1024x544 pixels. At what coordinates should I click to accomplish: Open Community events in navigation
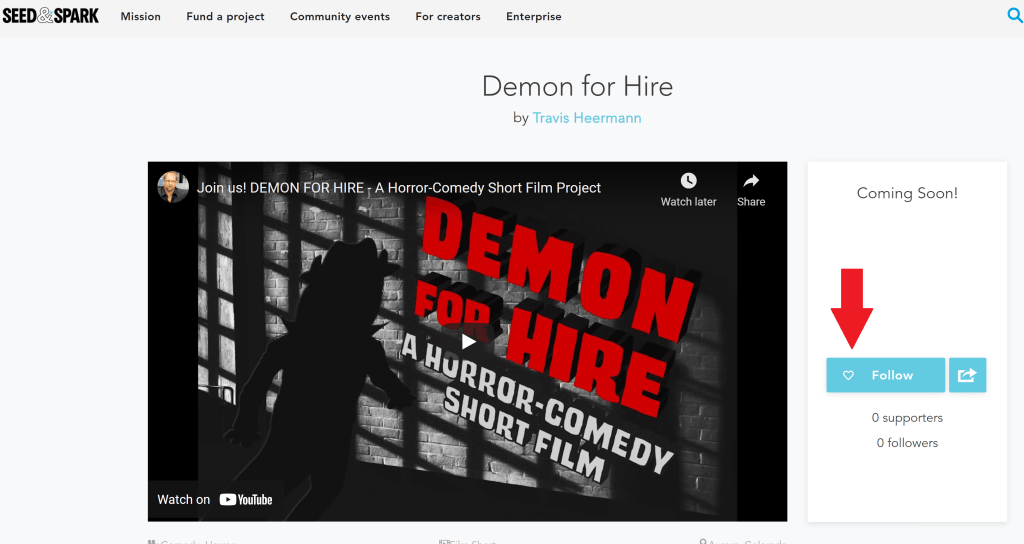(x=340, y=17)
